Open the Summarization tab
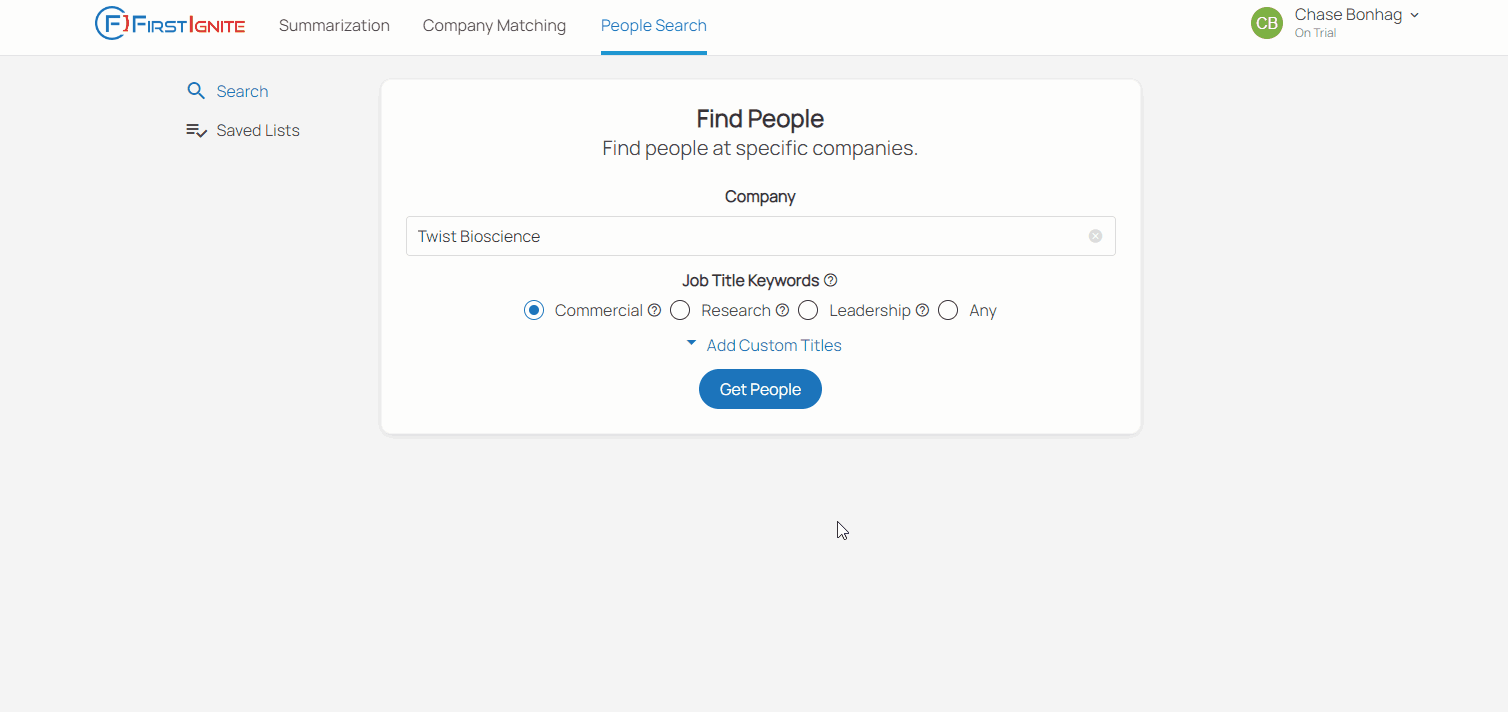The image size is (1508, 712). tap(334, 25)
